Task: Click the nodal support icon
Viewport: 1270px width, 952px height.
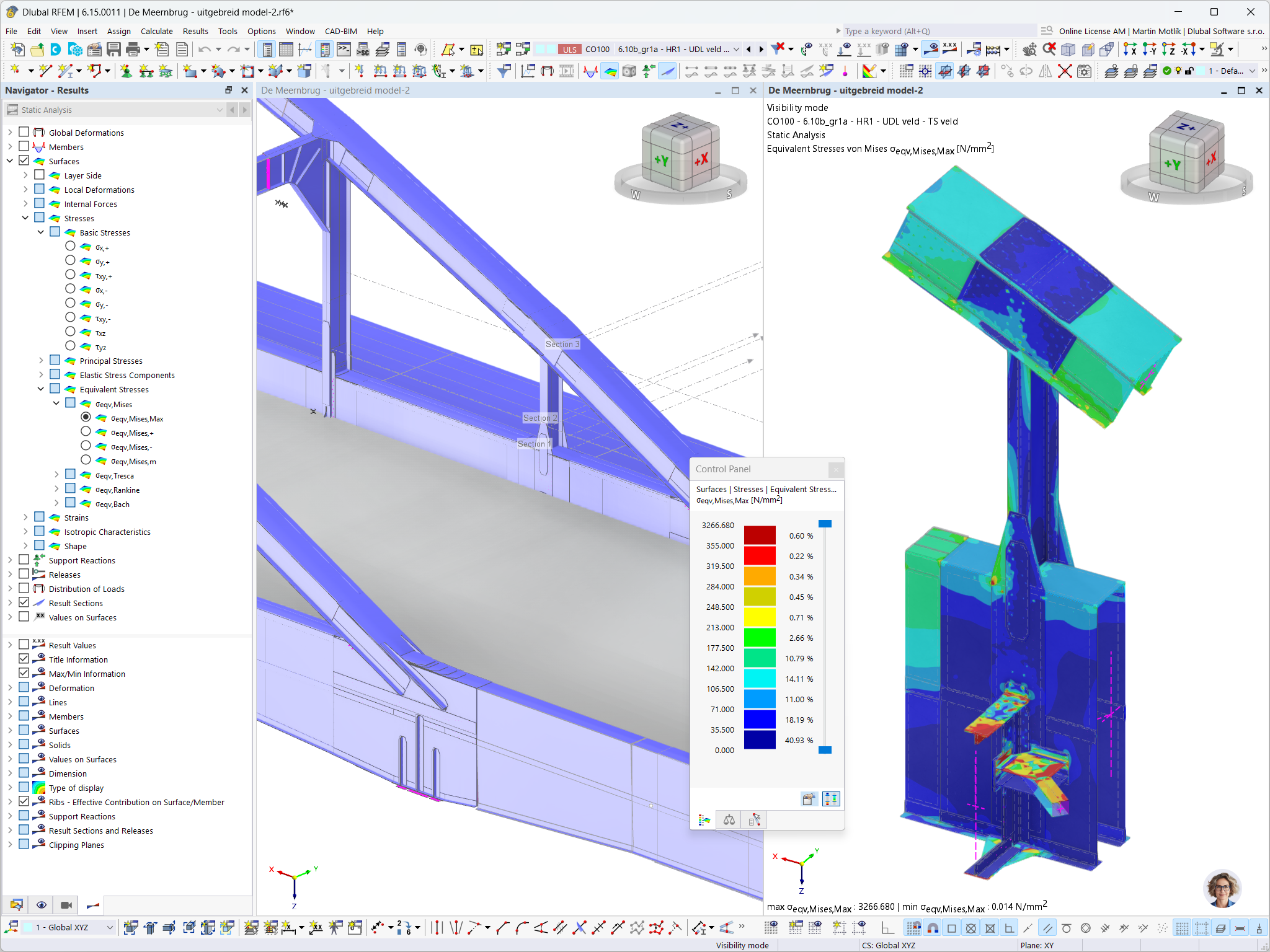Action: [x=126, y=71]
